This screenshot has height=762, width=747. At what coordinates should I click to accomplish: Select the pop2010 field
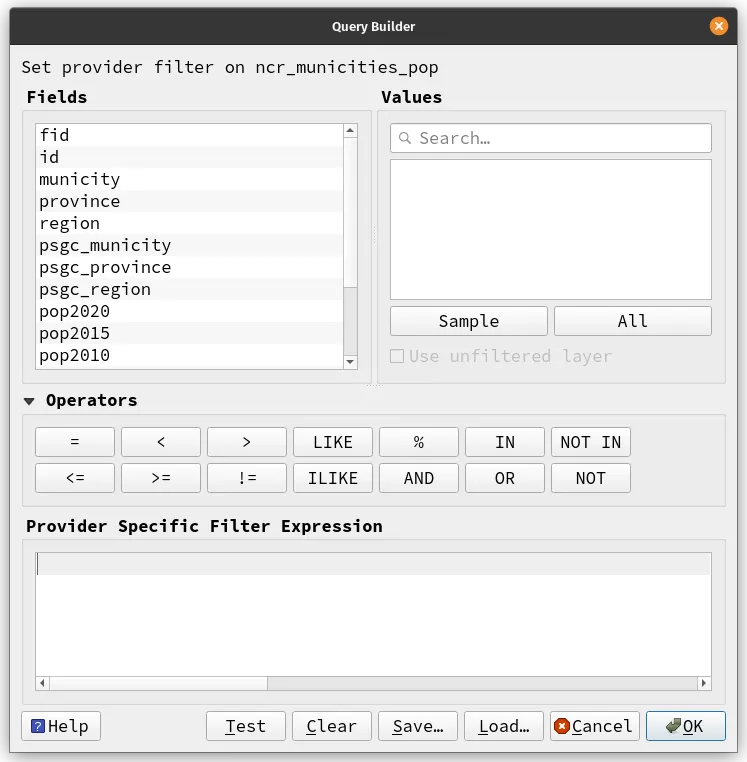pos(190,355)
